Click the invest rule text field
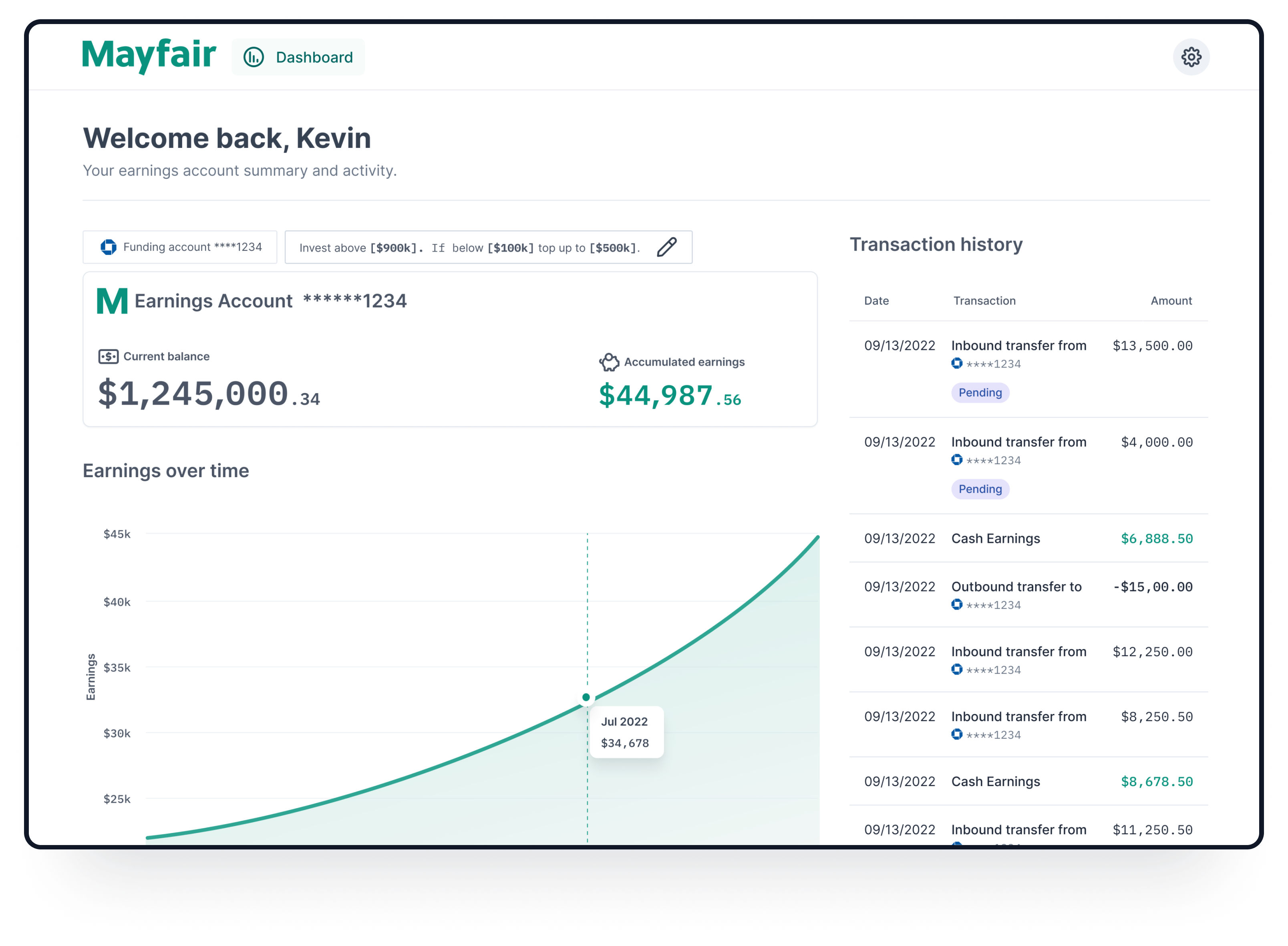This screenshot has width=1288, height=946. click(x=469, y=247)
